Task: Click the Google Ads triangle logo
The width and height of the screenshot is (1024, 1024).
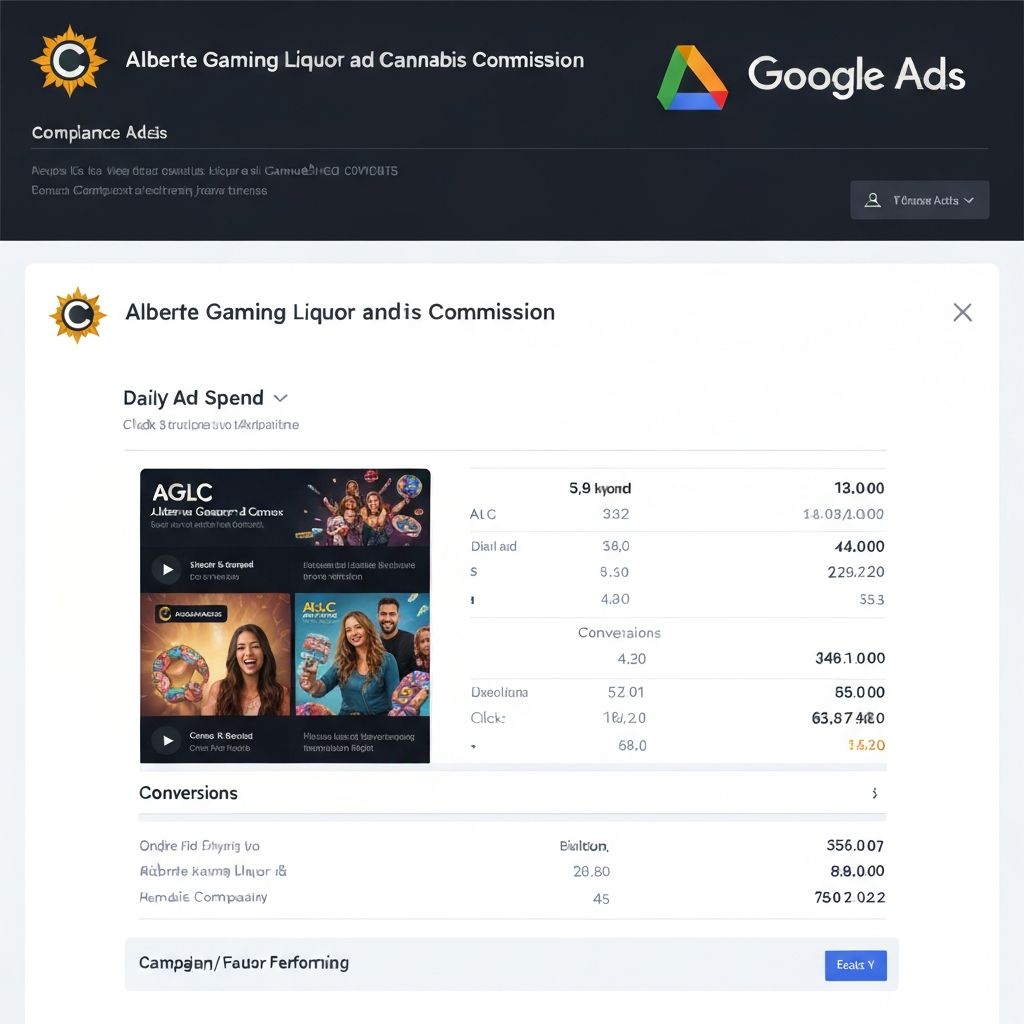Action: 692,78
